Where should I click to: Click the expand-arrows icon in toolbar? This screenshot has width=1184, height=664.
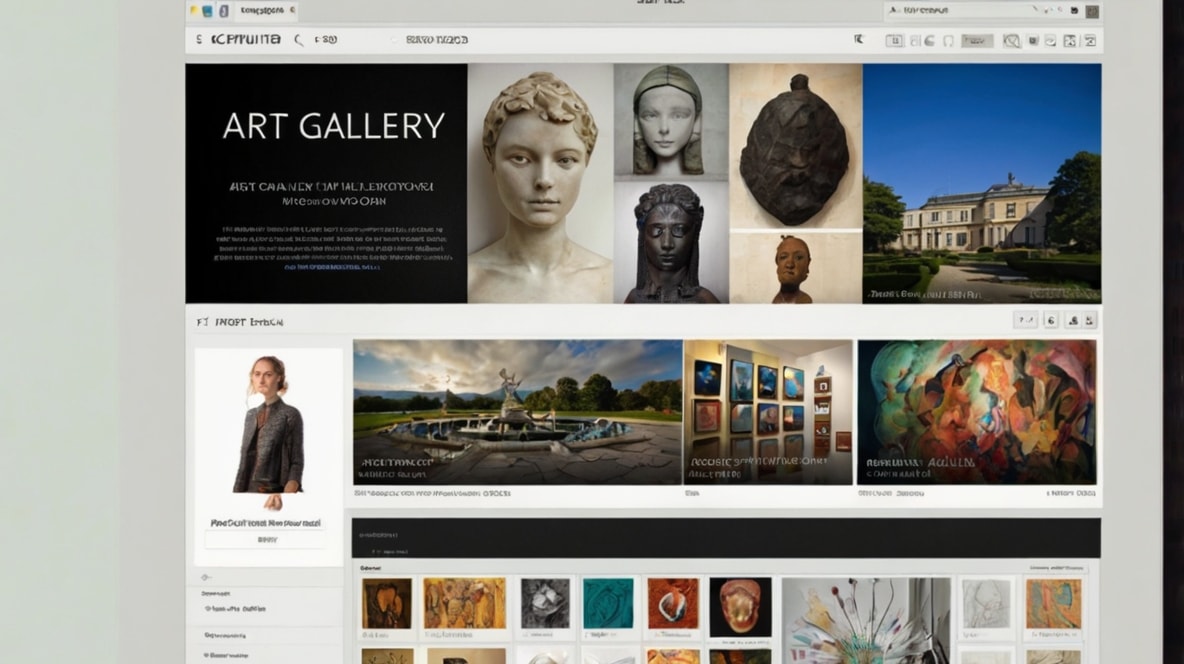pyautogui.click(x=1070, y=41)
